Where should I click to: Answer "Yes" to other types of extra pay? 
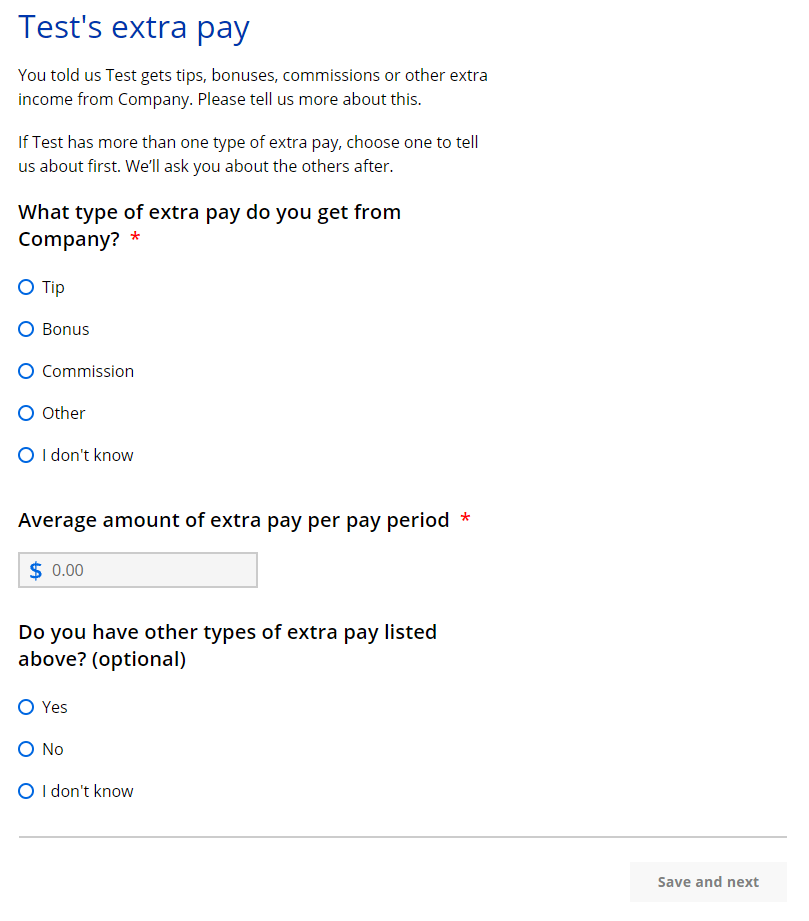tap(26, 707)
